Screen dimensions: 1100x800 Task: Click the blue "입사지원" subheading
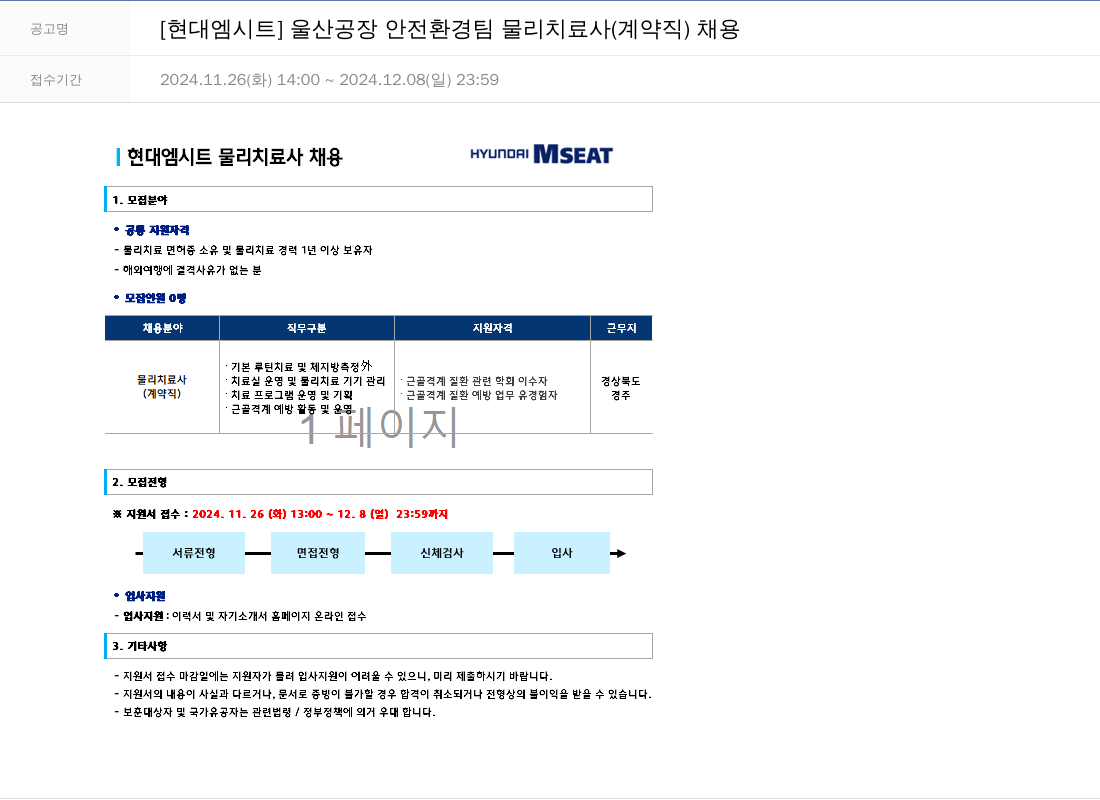point(145,596)
